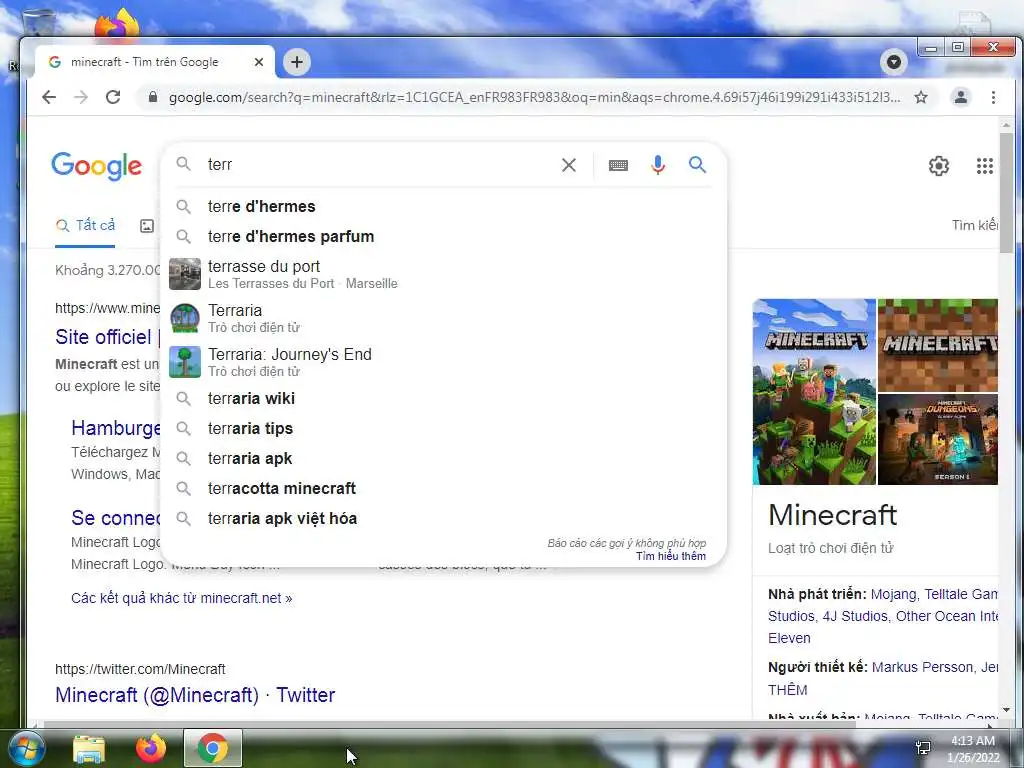Open the Chrome tab search dropdown
The image size is (1024, 768).
coord(893,62)
